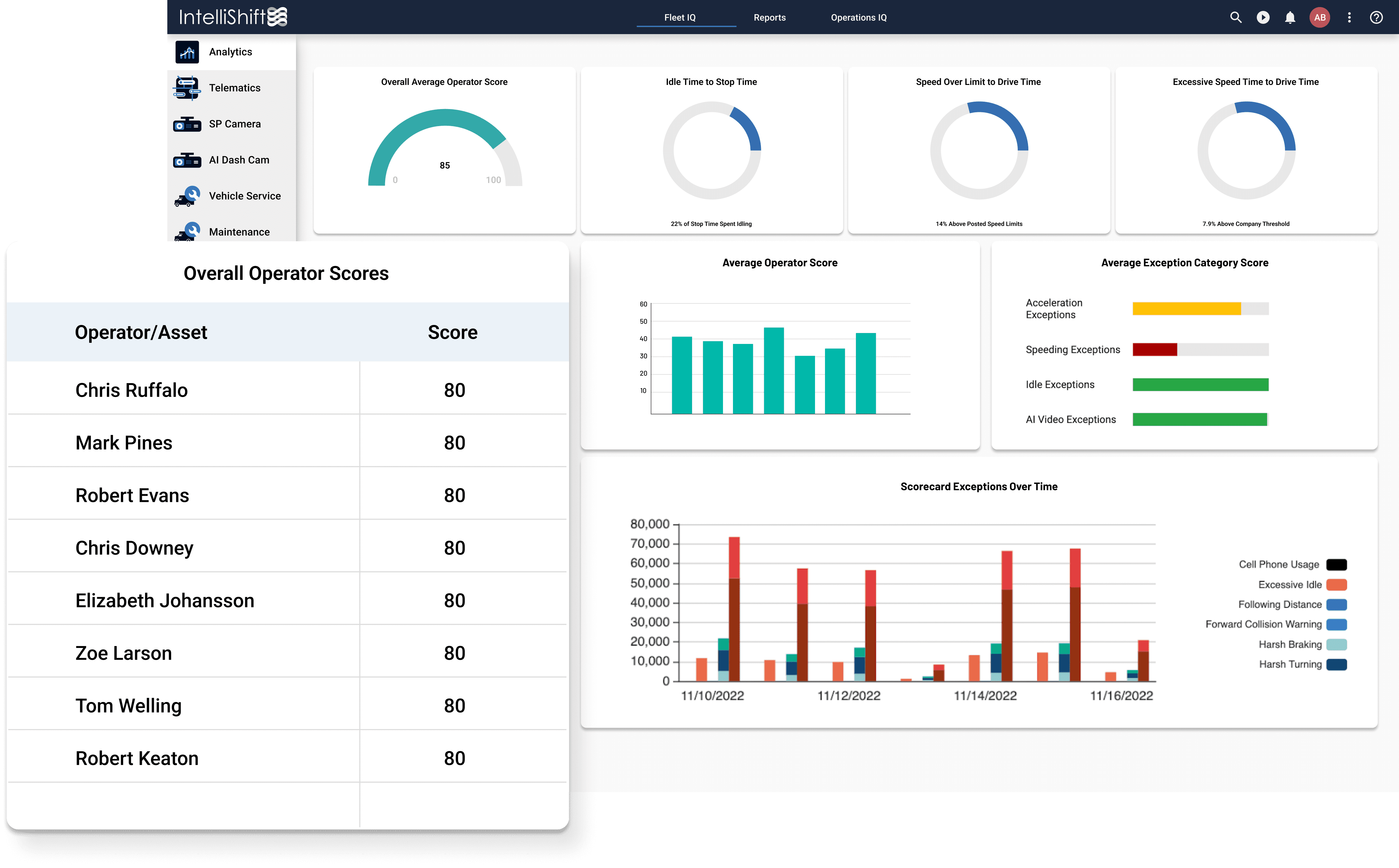
Task: Switch to the Reports tab
Action: coord(769,17)
